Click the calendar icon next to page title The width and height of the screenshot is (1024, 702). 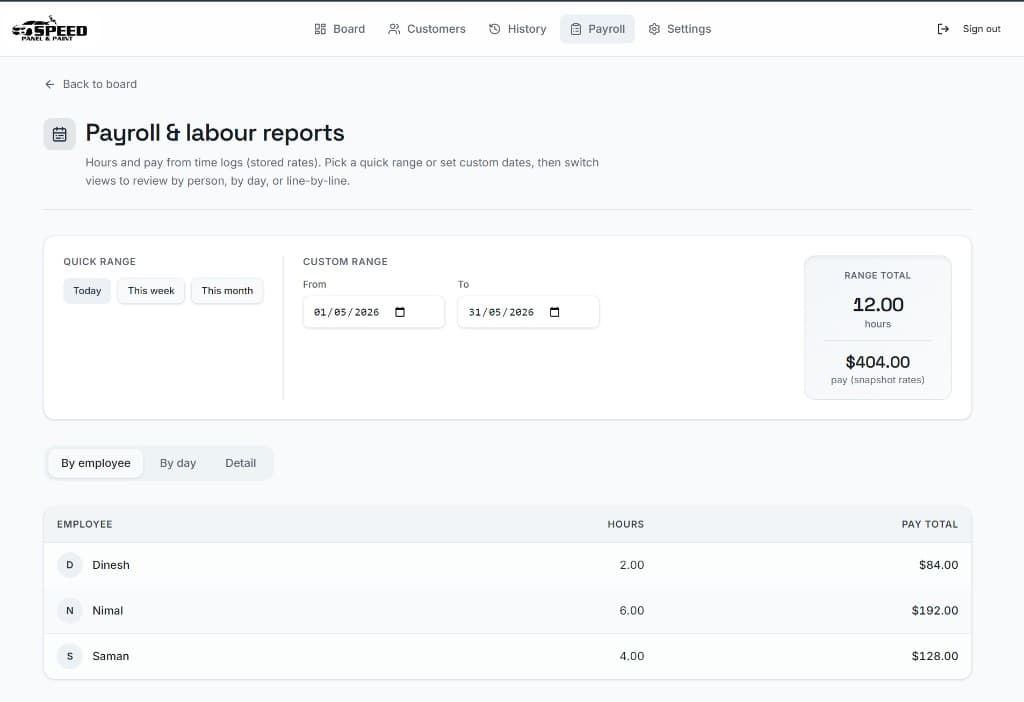59,134
